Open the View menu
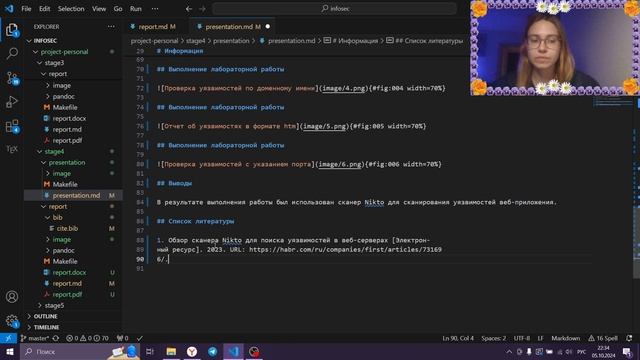 coord(99,9)
